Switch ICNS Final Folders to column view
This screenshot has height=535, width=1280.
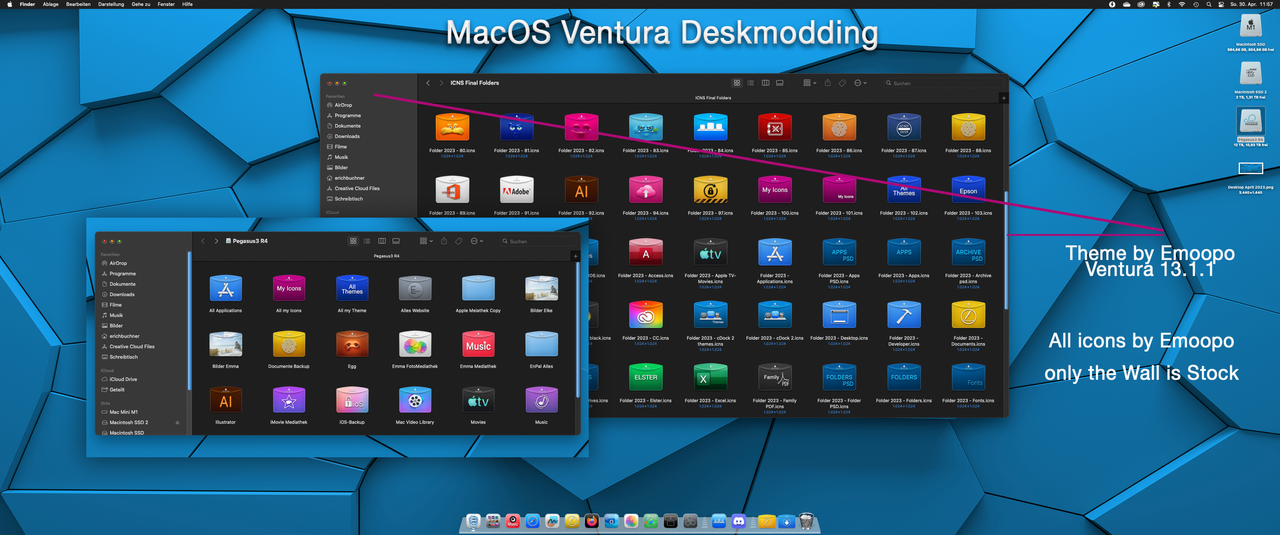(x=765, y=83)
